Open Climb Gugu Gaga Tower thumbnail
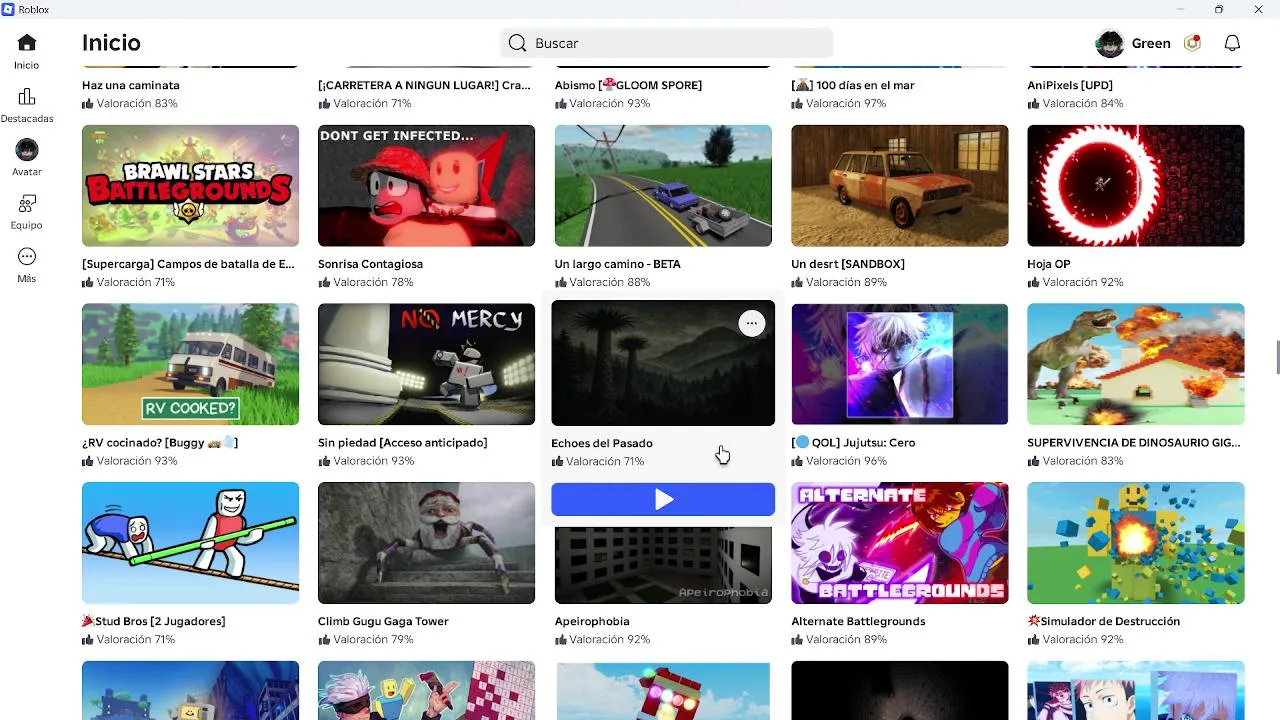The height and width of the screenshot is (720, 1280). [x=426, y=543]
